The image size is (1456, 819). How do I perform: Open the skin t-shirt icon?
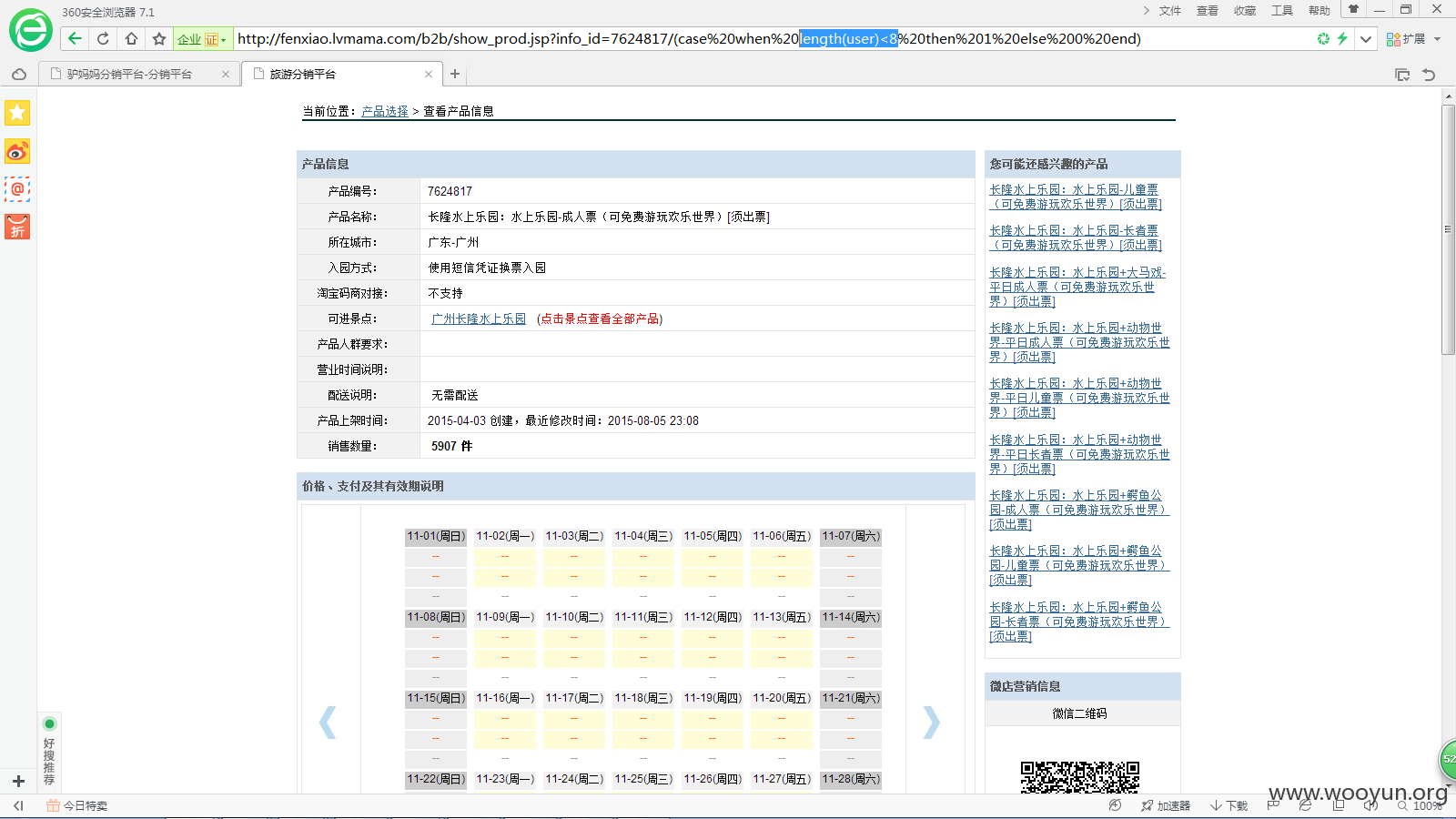[1353, 9]
